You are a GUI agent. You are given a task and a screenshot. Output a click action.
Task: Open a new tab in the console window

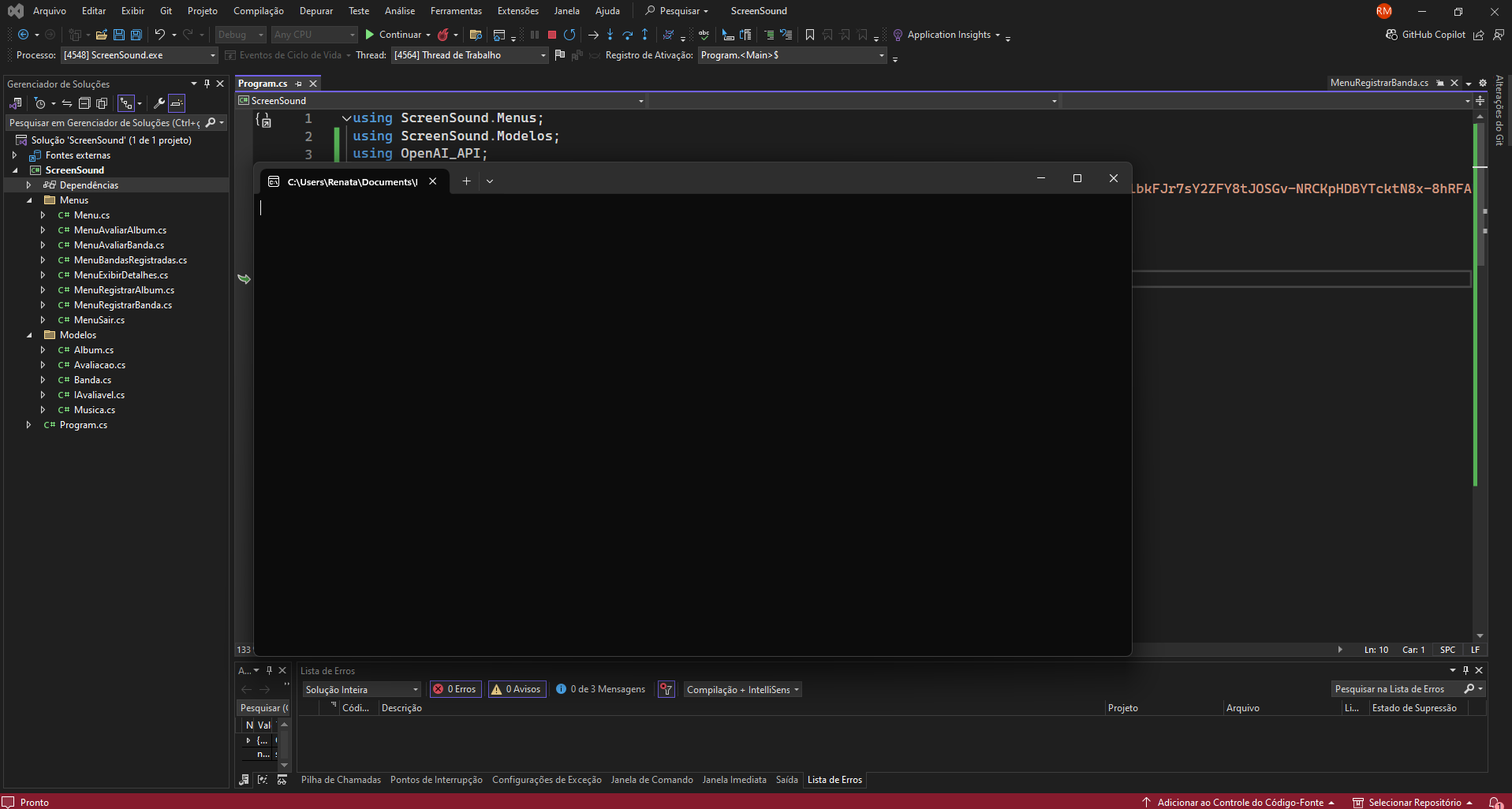click(x=466, y=181)
